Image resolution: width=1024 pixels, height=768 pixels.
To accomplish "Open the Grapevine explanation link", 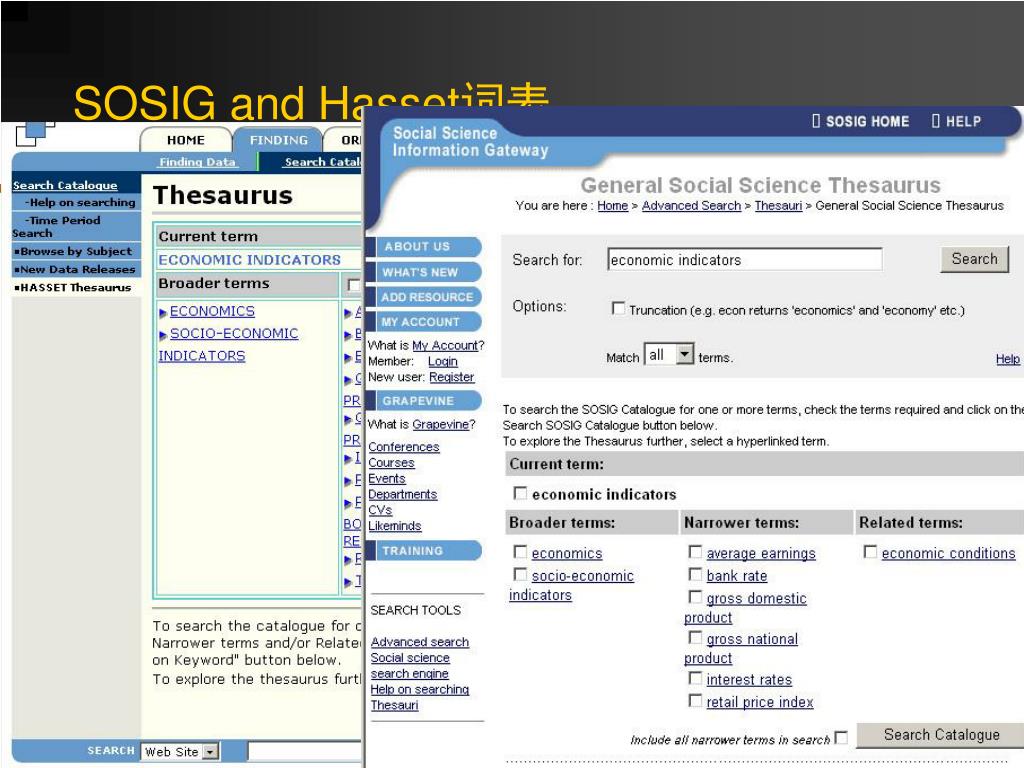I will pos(441,424).
